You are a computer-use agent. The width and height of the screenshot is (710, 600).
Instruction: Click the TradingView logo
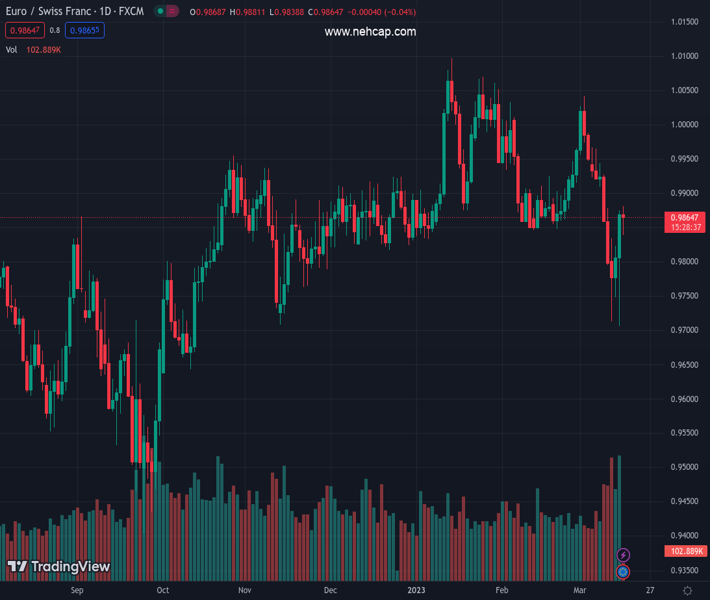59,567
